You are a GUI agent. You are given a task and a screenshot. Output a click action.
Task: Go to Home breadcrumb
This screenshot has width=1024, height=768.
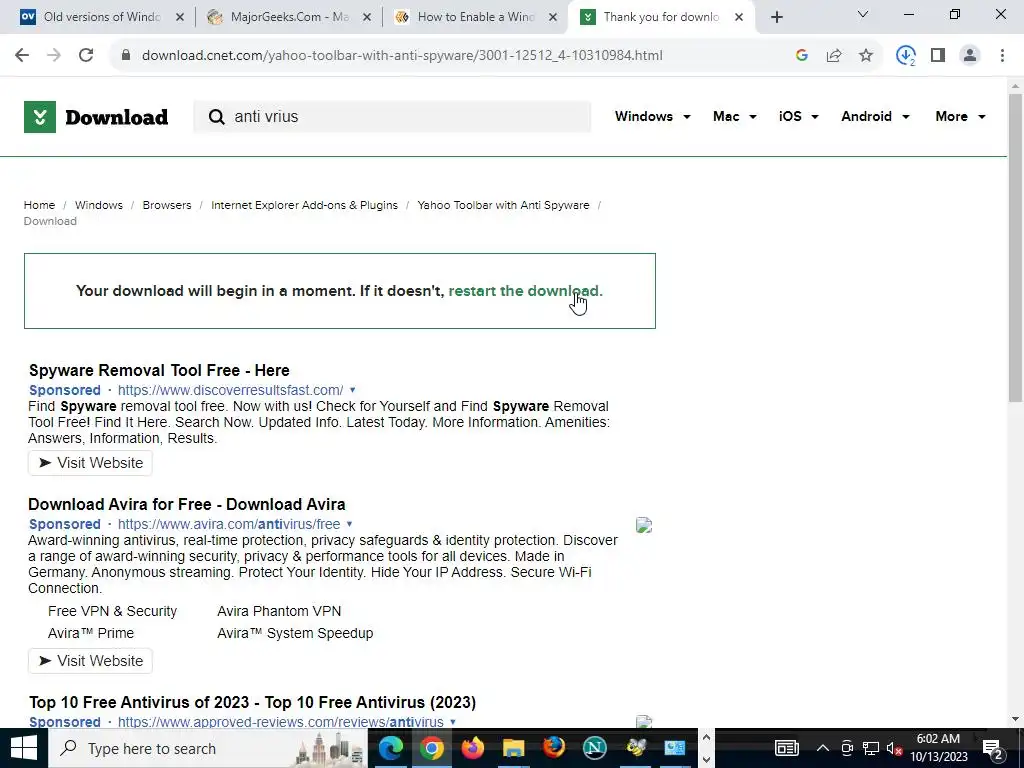pyautogui.click(x=39, y=205)
